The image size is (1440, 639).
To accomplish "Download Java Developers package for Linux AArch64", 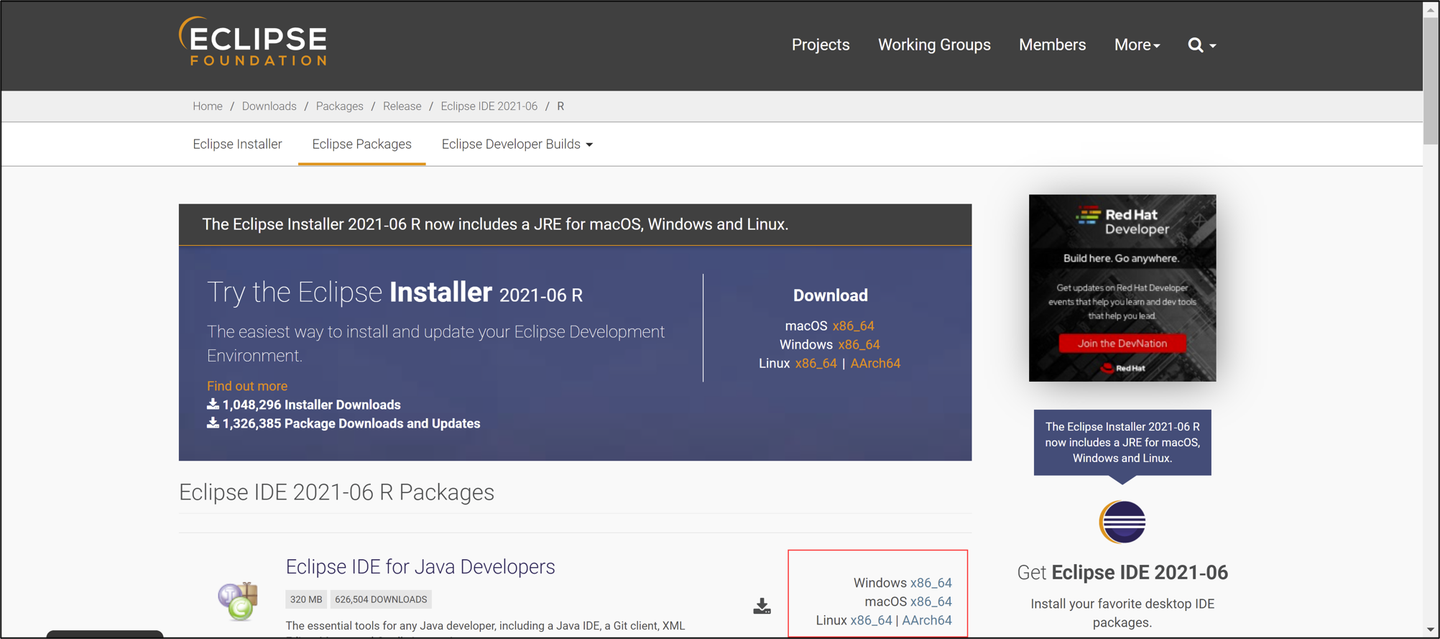I will coord(927,621).
